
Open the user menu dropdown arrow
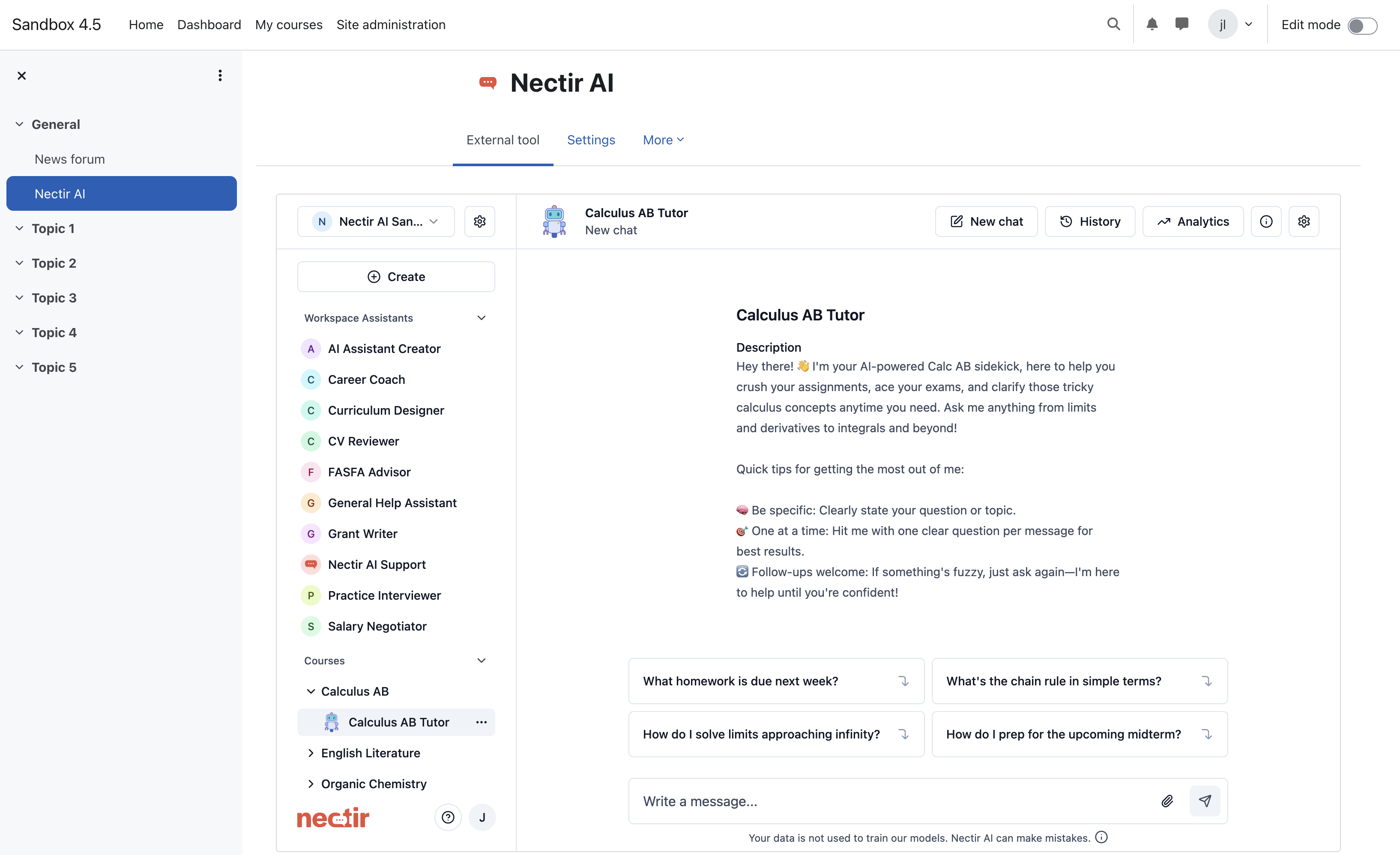coord(1249,24)
